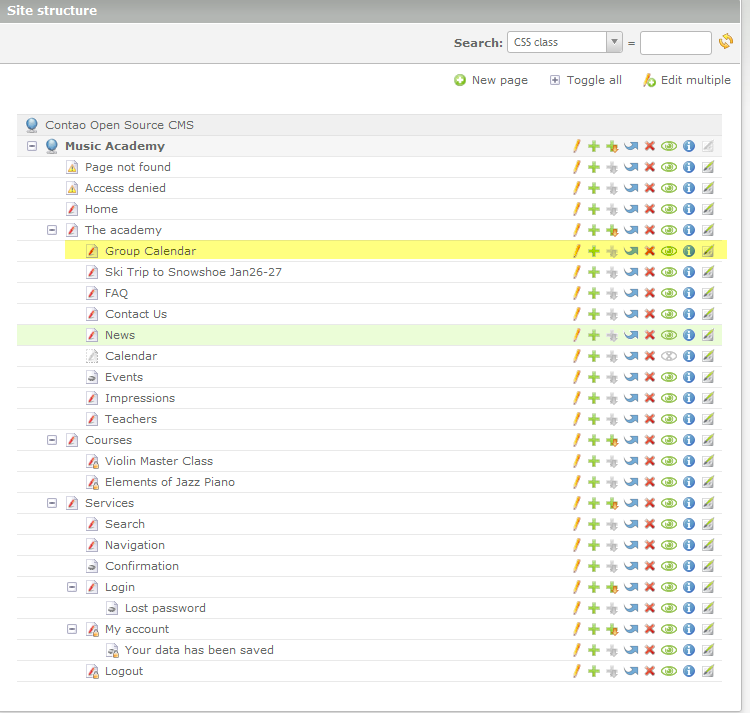Duplicate Courses page with its subpages
The width and height of the screenshot is (750, 713).
611,440
